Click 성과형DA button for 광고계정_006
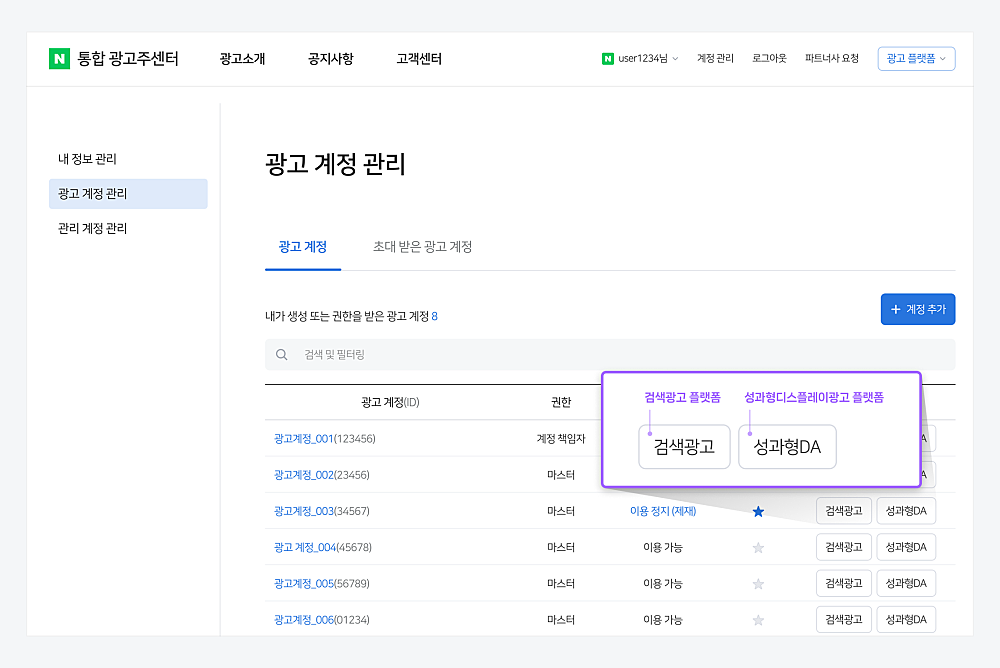The width and height of the screenshot is (1000, 668). (906, 620)
